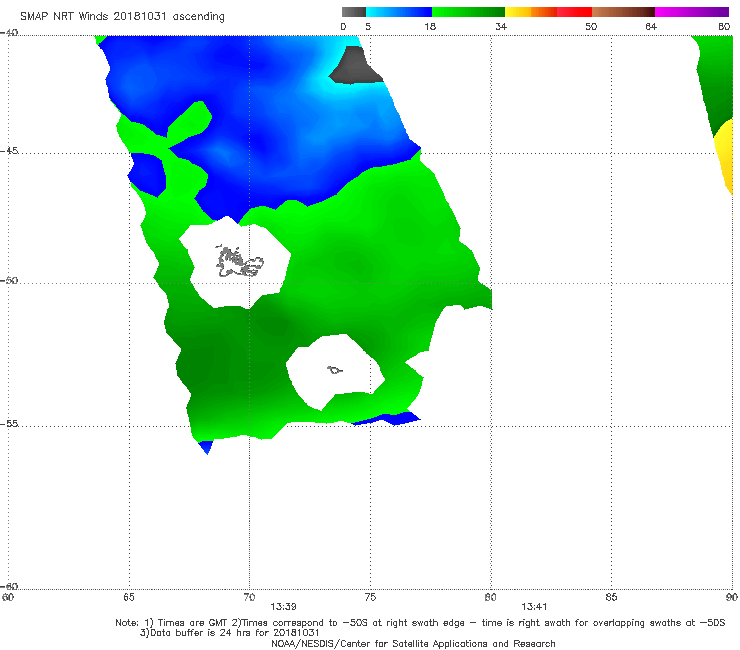740x650 pixels.
Task: Click the 80 longitude axis label
Action: pos(490,597)
